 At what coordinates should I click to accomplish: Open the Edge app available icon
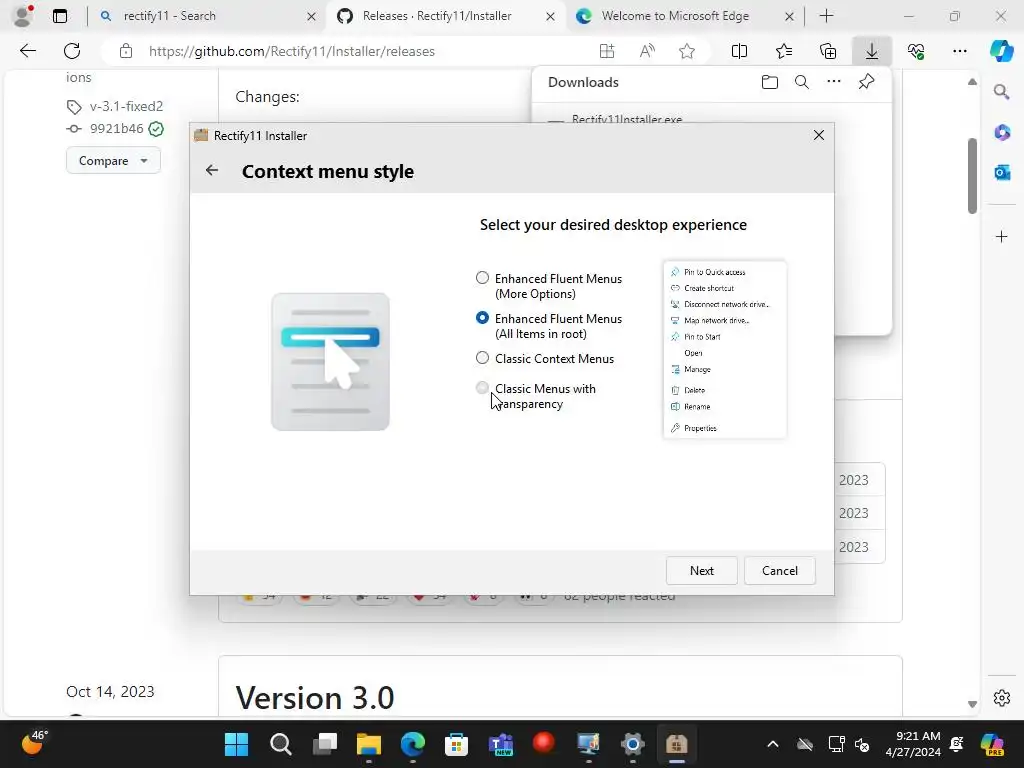[x=607, y=51]
